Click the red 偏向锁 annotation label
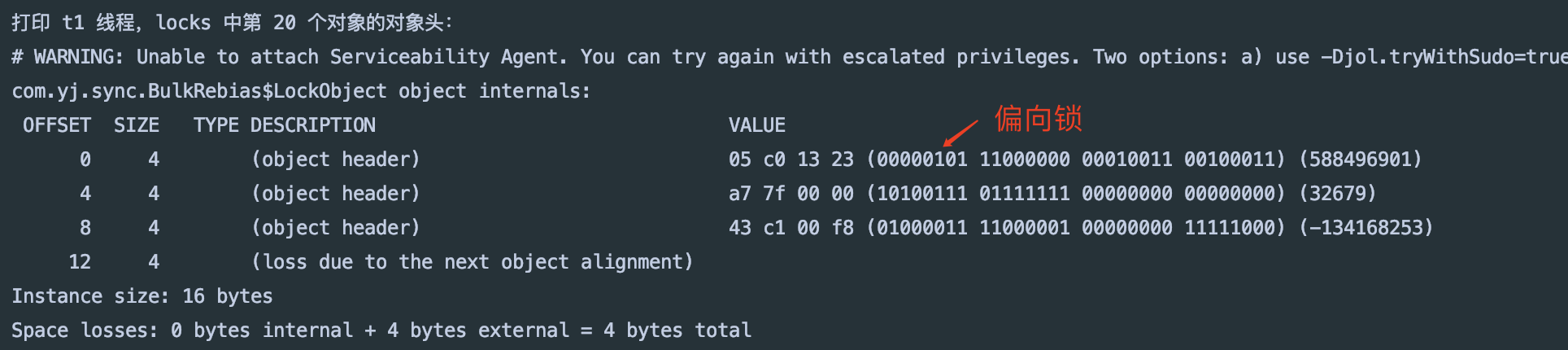Screen dimensions: 1568x350 coord(1039,119)
